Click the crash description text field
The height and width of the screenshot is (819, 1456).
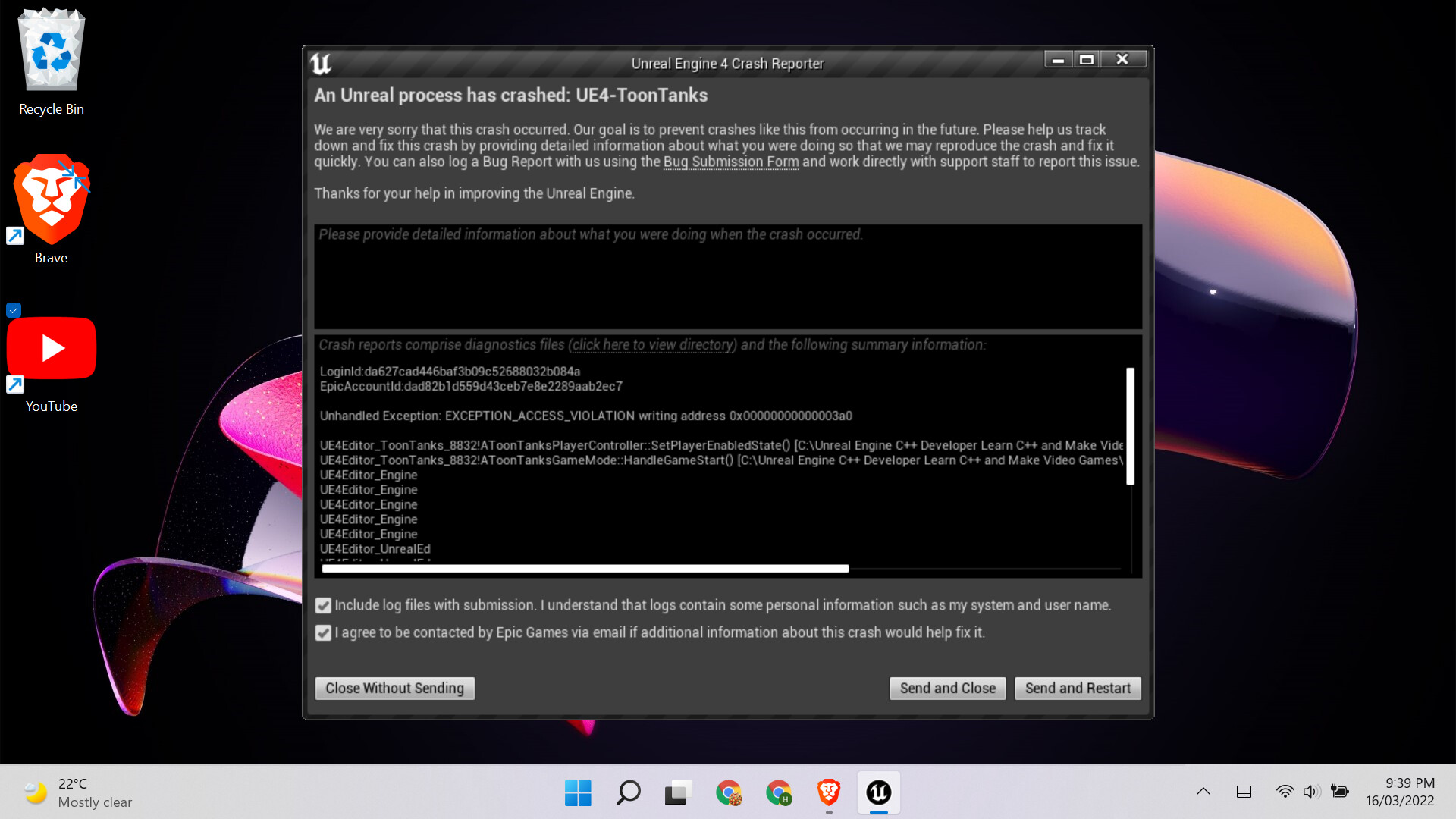(728, 277)
